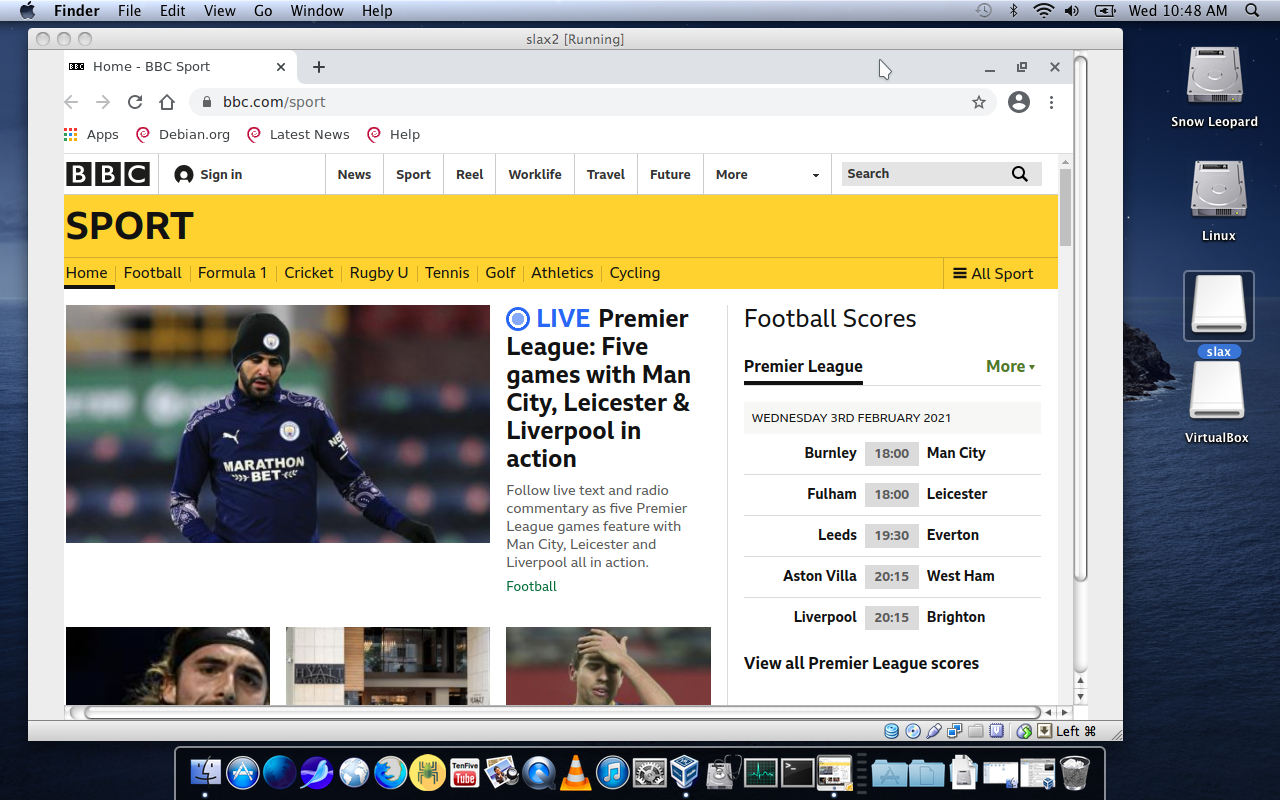Open the News link in BBC header

(x=354, y=174)
